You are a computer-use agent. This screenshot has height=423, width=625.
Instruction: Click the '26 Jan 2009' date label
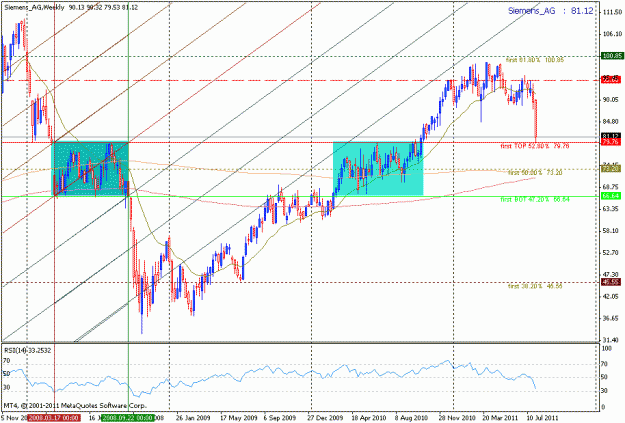pyautogui.click(x=193, y=418)
